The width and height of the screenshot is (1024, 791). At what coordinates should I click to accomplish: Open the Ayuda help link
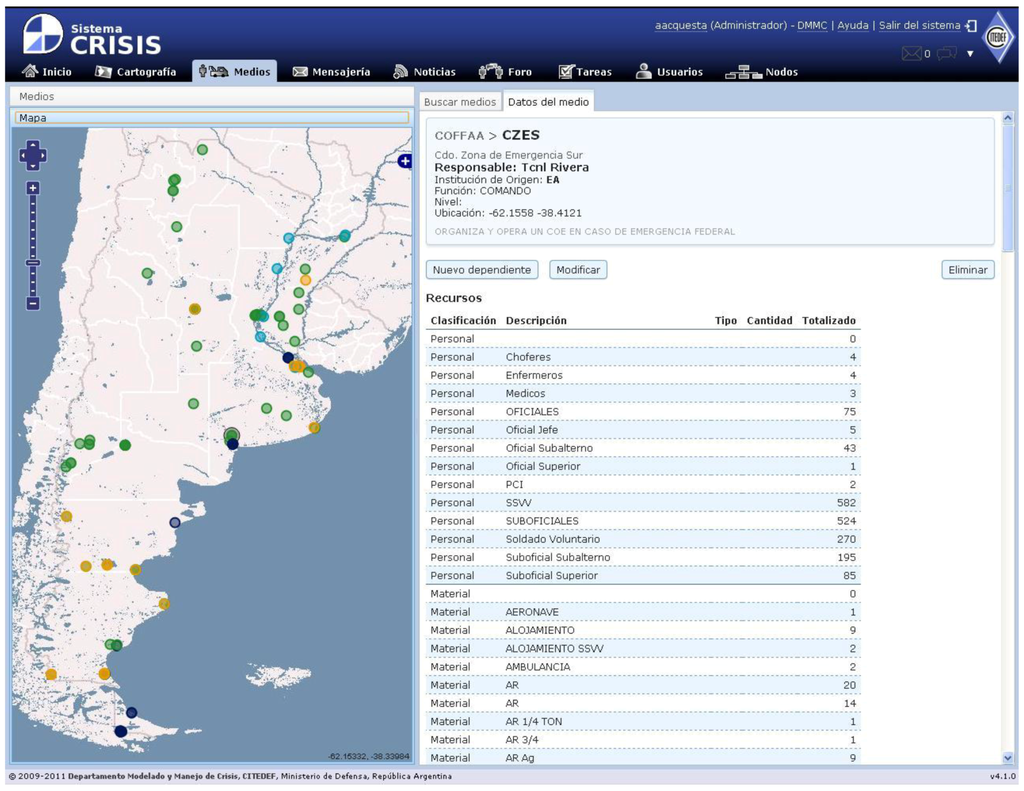(x=853, y=25)
